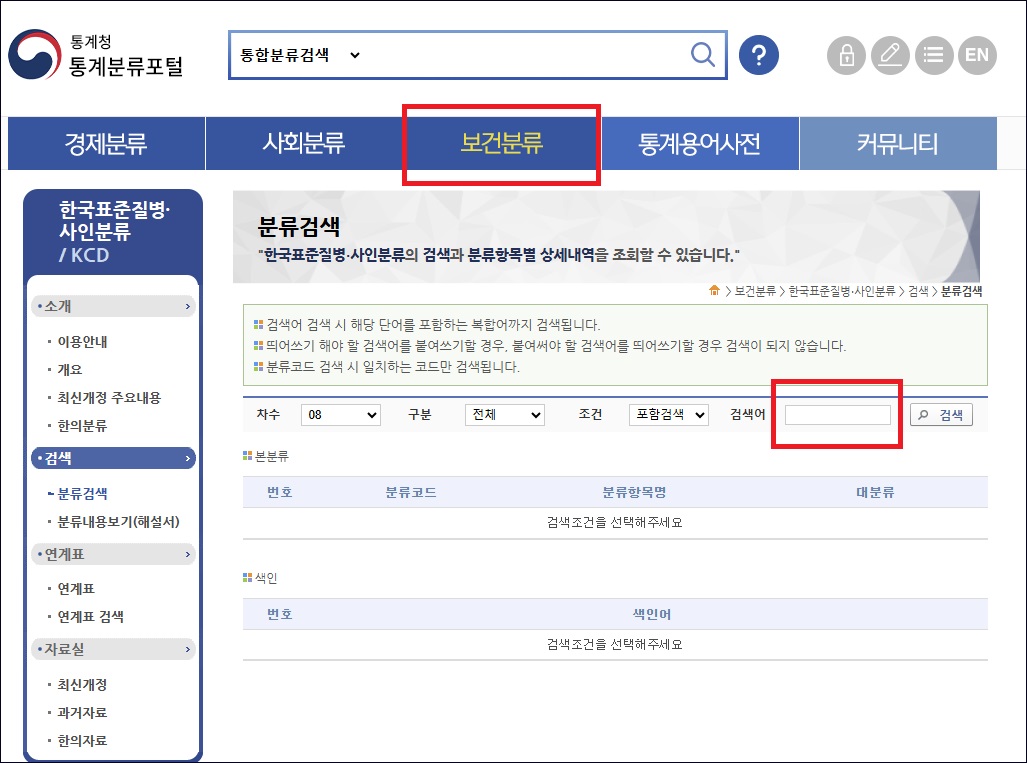Image resolution: width=1027 pixels, height=763 pixels.
Task: Switch to English with the EN icon
Action: click(x=977, y=55)
